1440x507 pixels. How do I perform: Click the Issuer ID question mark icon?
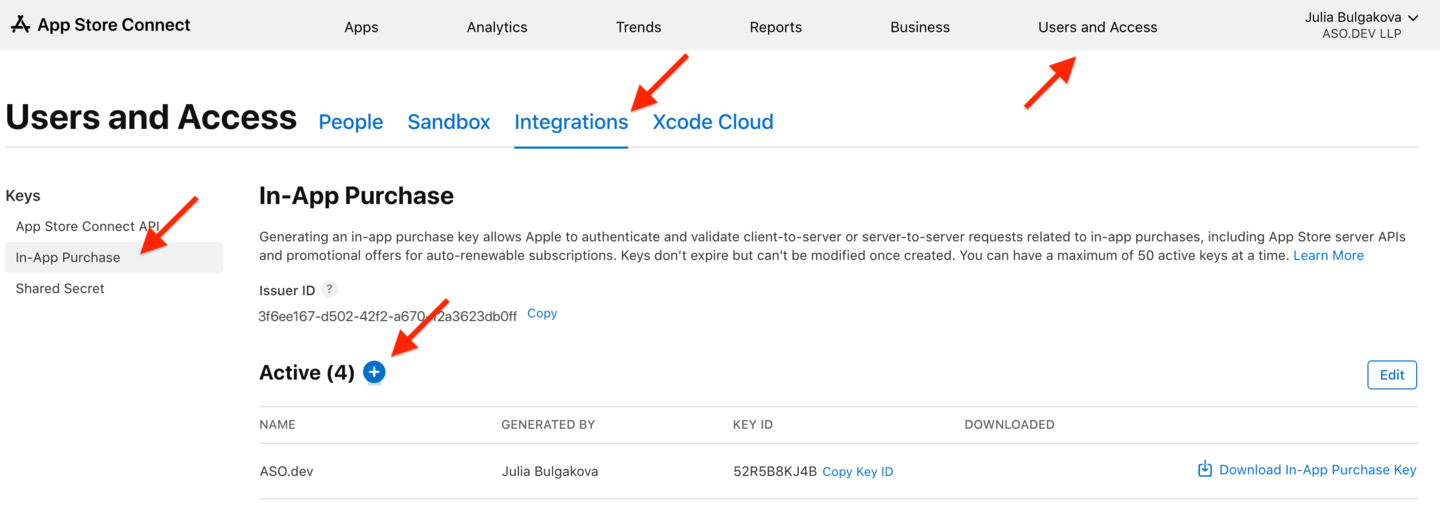click(329, 290)
